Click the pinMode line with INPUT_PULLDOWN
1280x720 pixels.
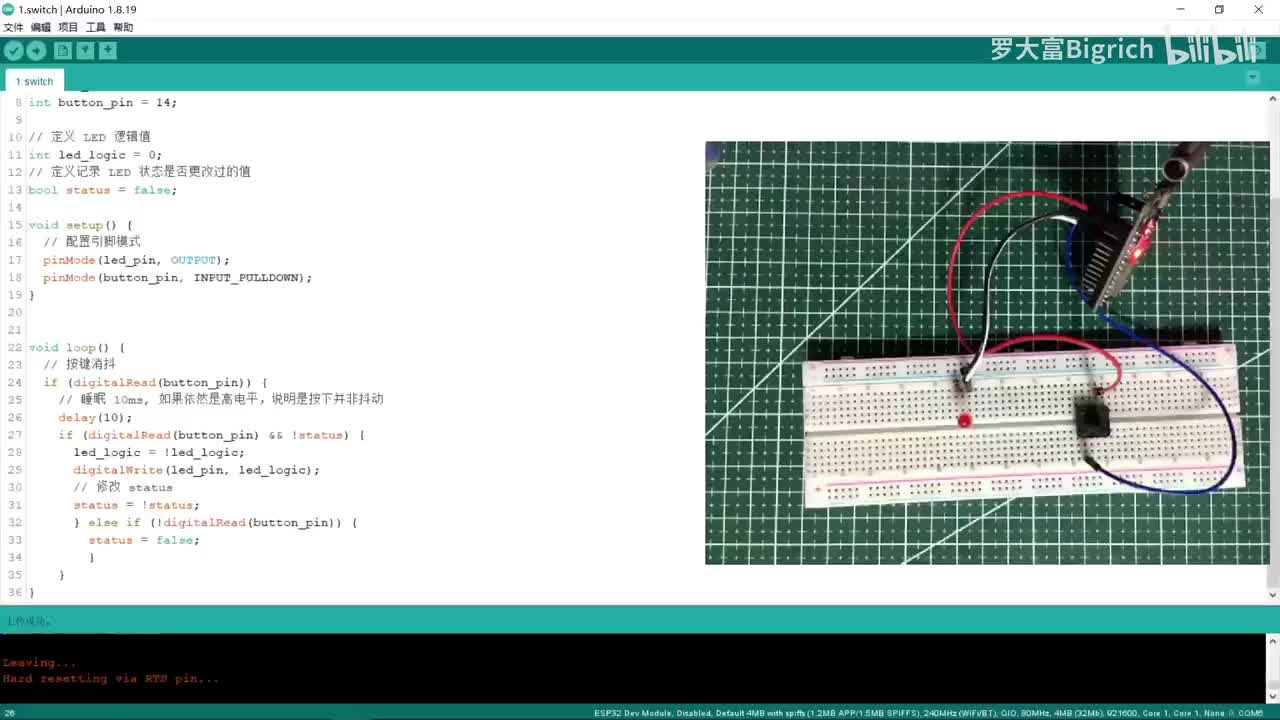(x=177, y=277)
